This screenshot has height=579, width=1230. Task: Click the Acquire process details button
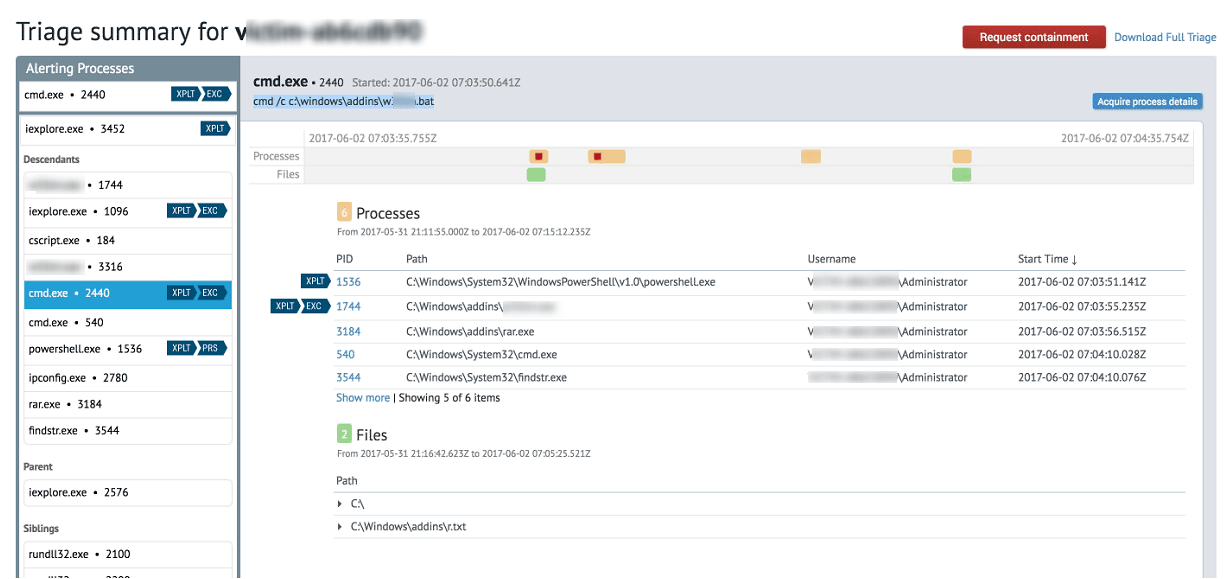[1147, 101]
